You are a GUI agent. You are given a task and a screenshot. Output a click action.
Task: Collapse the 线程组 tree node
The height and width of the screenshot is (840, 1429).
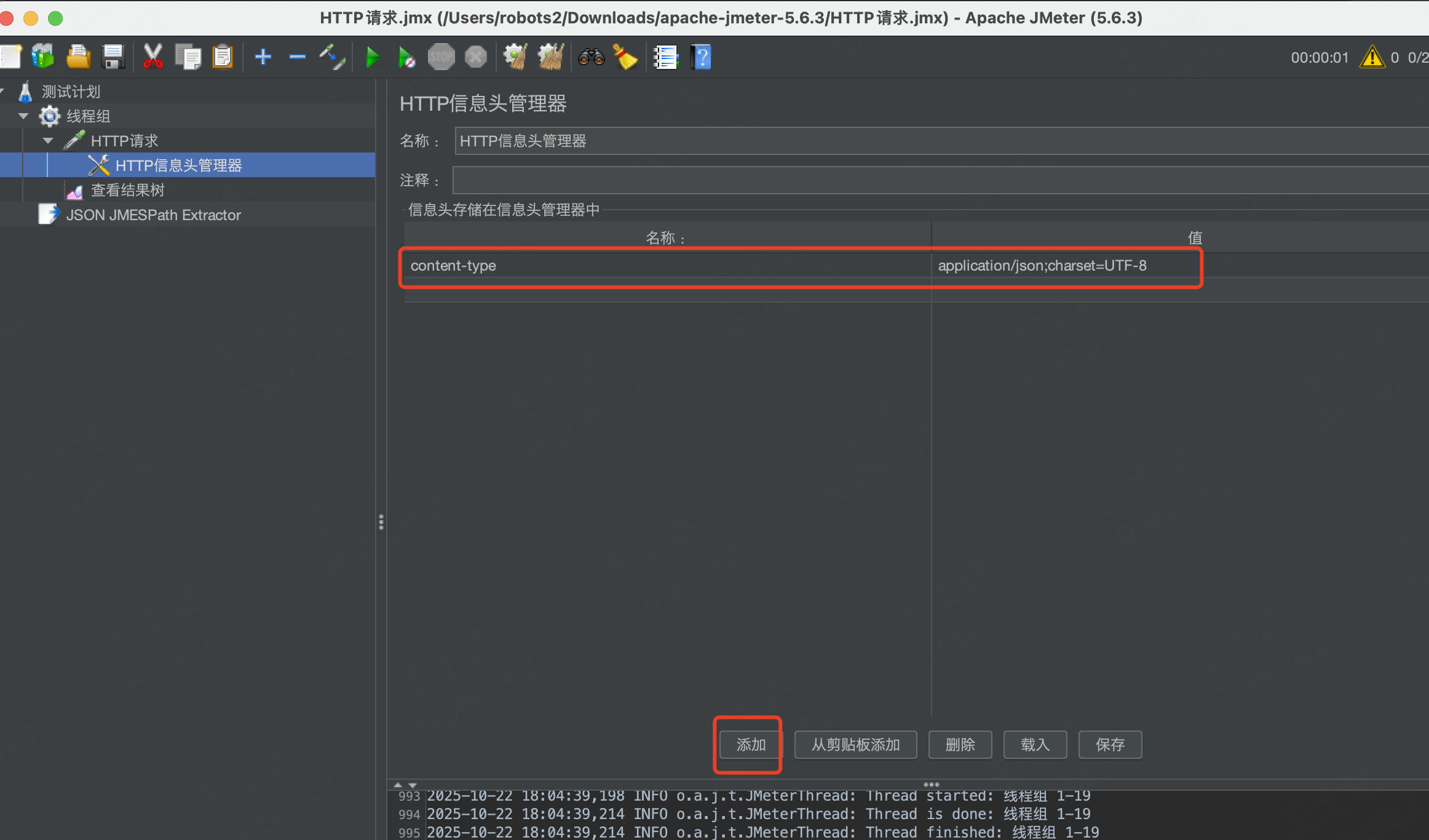pyautogui.click(x=23, y=116)
